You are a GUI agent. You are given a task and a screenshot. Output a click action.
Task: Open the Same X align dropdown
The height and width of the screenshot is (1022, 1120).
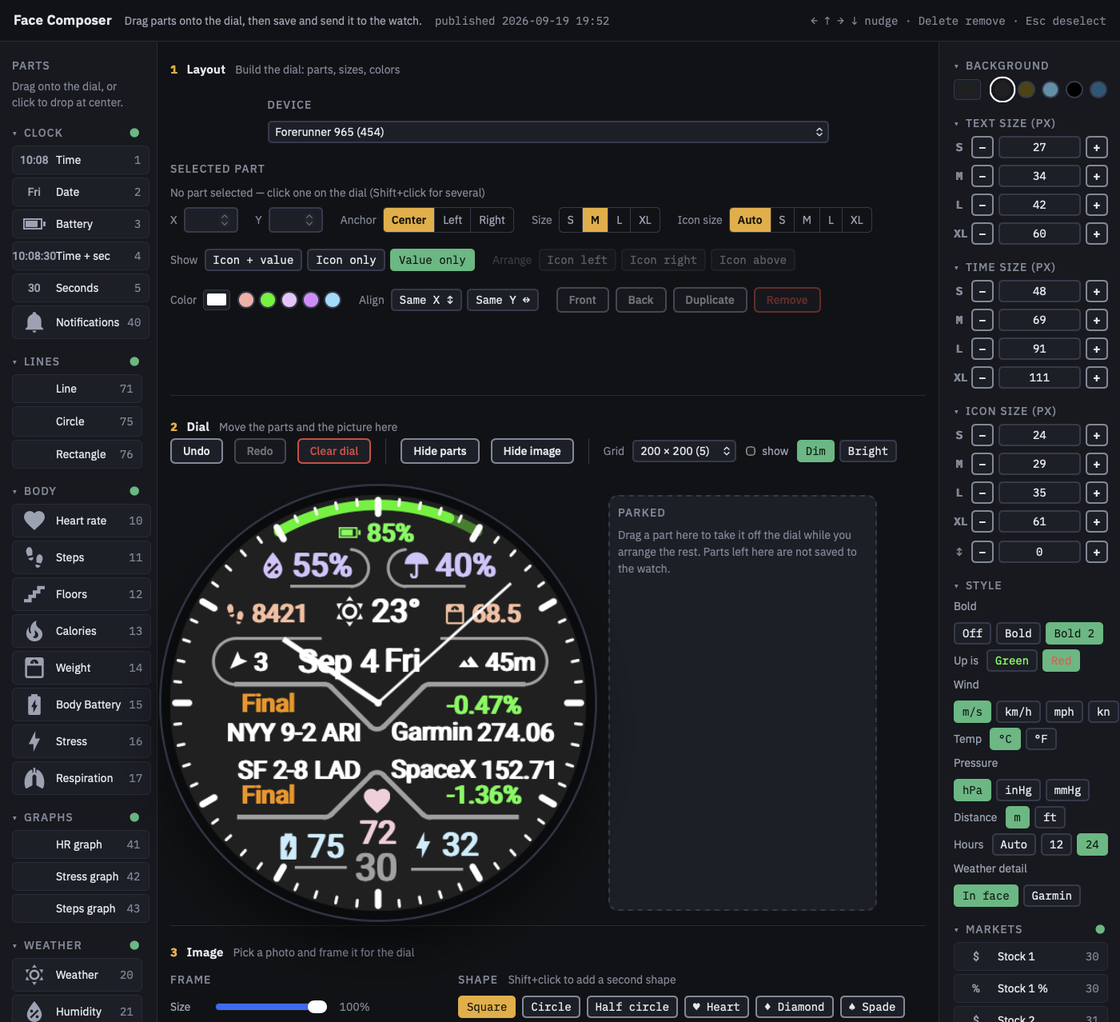pos(426,300)
